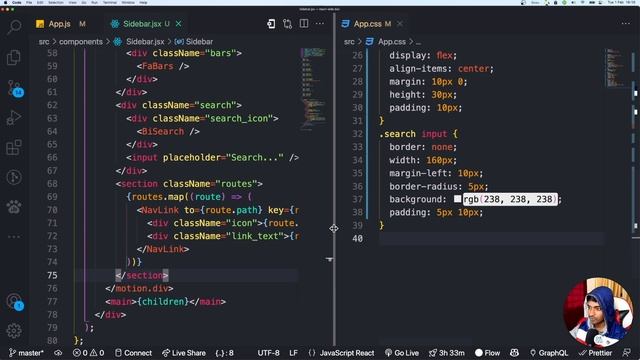Open the rgb(238, 238, 238) color swatch
The image size is (640, 360).
458,199
